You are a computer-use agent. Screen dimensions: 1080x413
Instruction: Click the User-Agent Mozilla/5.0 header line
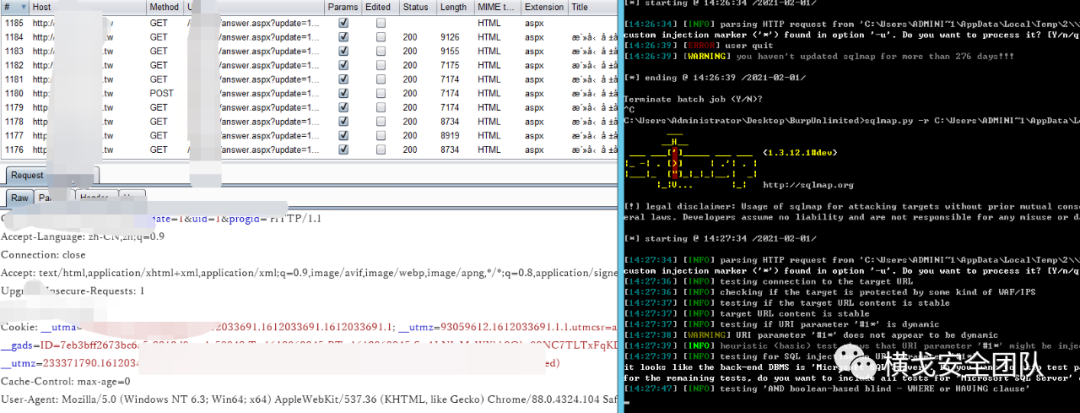click(x=309, y=399)
